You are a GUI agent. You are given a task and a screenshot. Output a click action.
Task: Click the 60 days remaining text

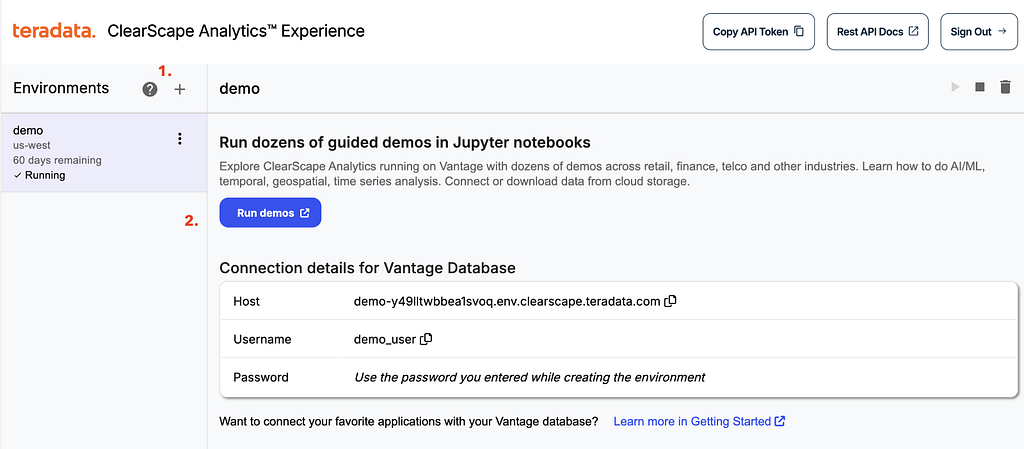click(x=57, y=160)
